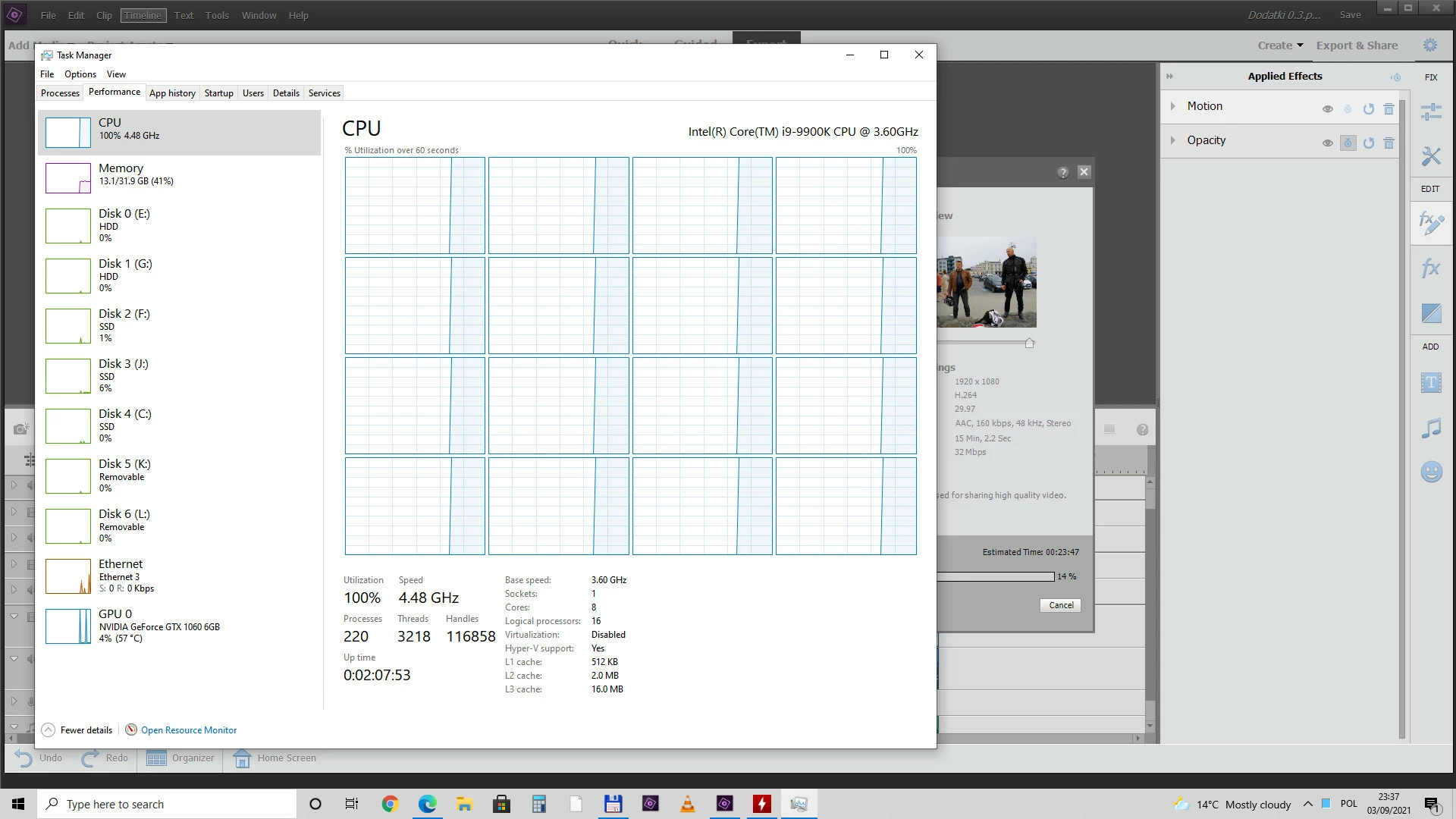Open the Music note icon panel
Viewport: 1456px width, 819px height.
click(1431, 428)
